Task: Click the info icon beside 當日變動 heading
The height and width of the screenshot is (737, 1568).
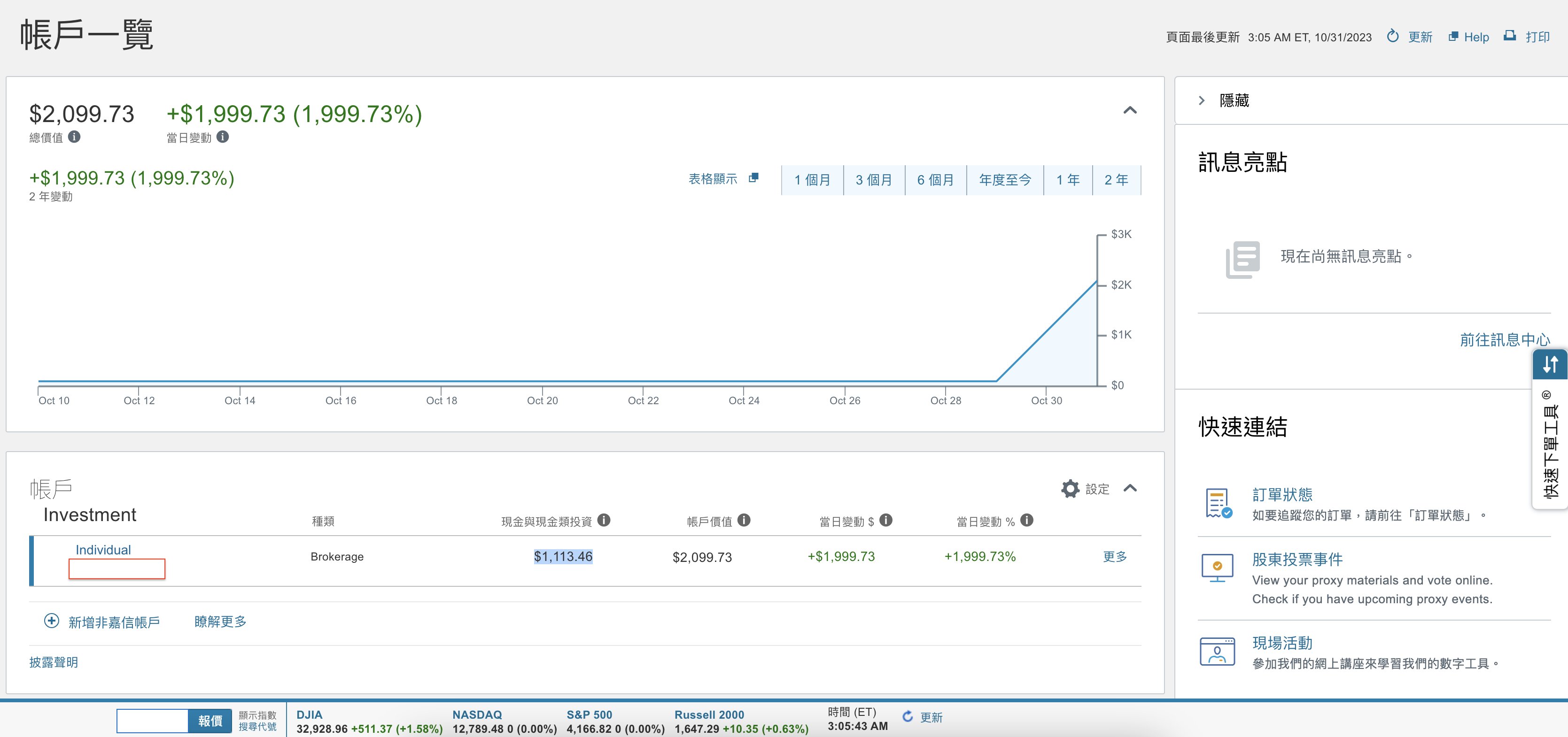Action: pyautogui.click(x=223, y=137)
